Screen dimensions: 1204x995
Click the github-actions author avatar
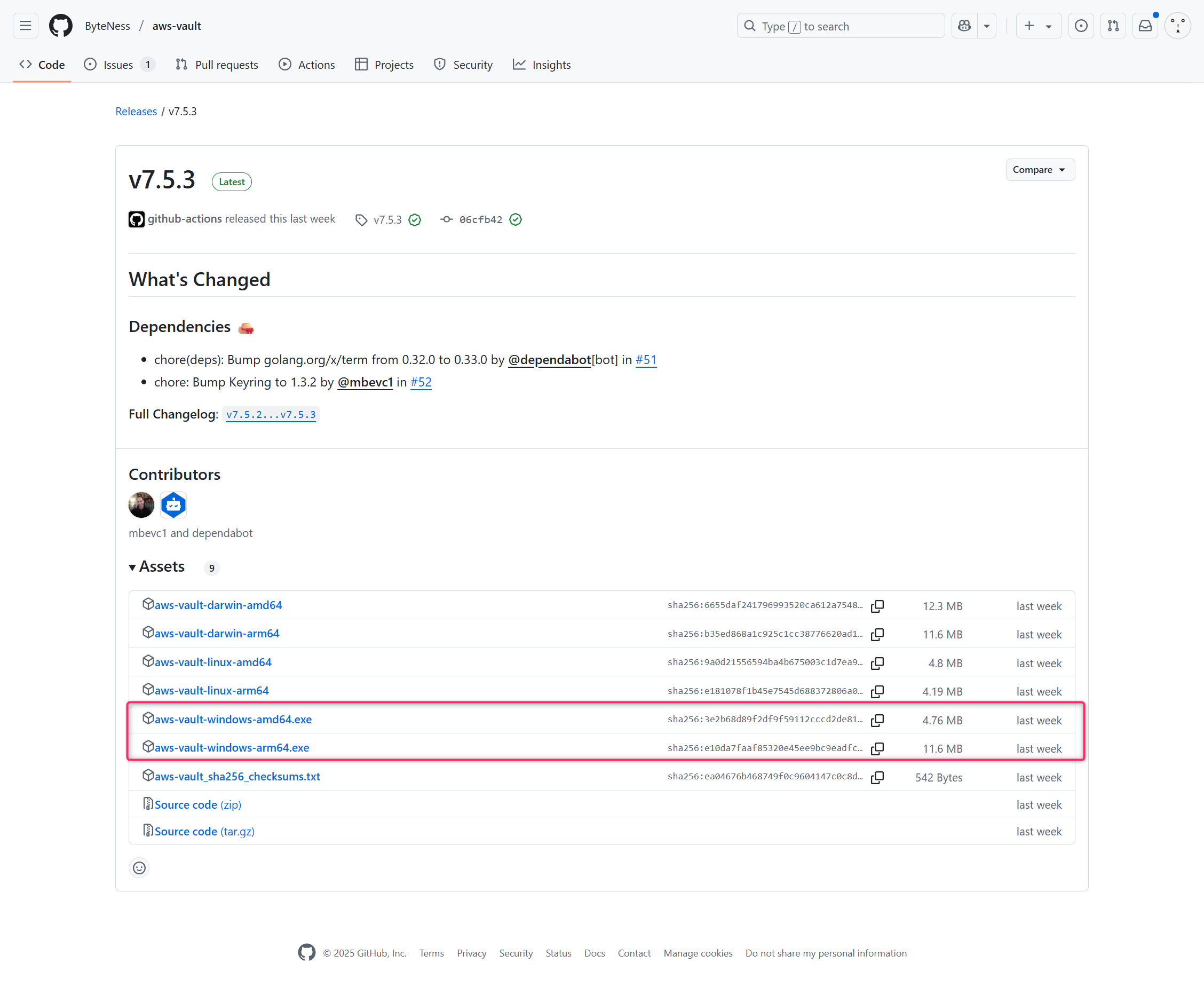pyautogui.click(x=137, y=219)
